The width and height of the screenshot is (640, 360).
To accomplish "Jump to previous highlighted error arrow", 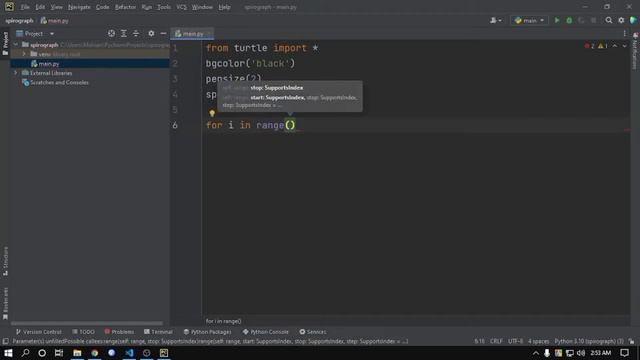I will point(615,46).
